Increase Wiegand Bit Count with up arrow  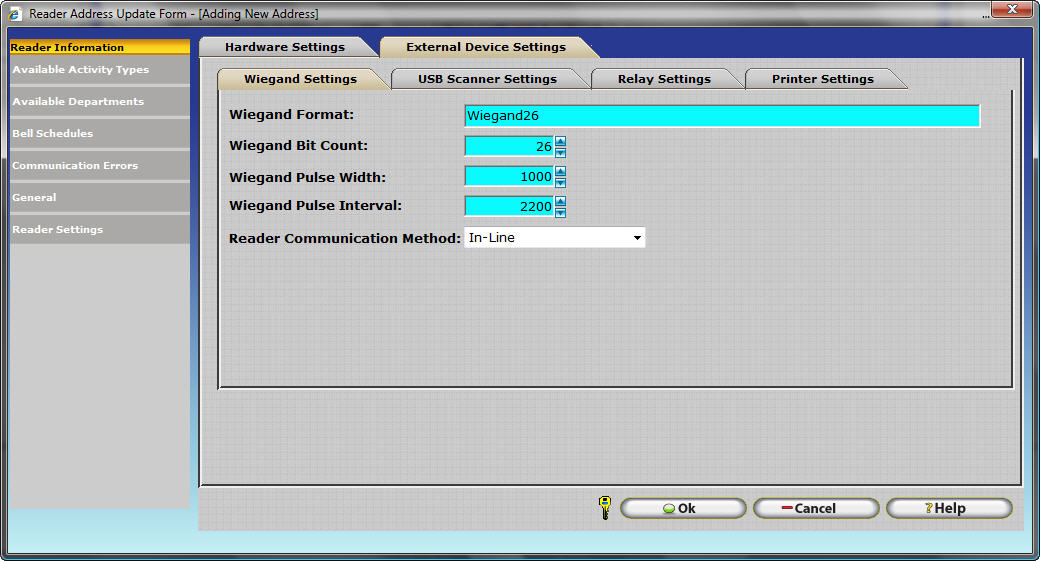point(560,141)
